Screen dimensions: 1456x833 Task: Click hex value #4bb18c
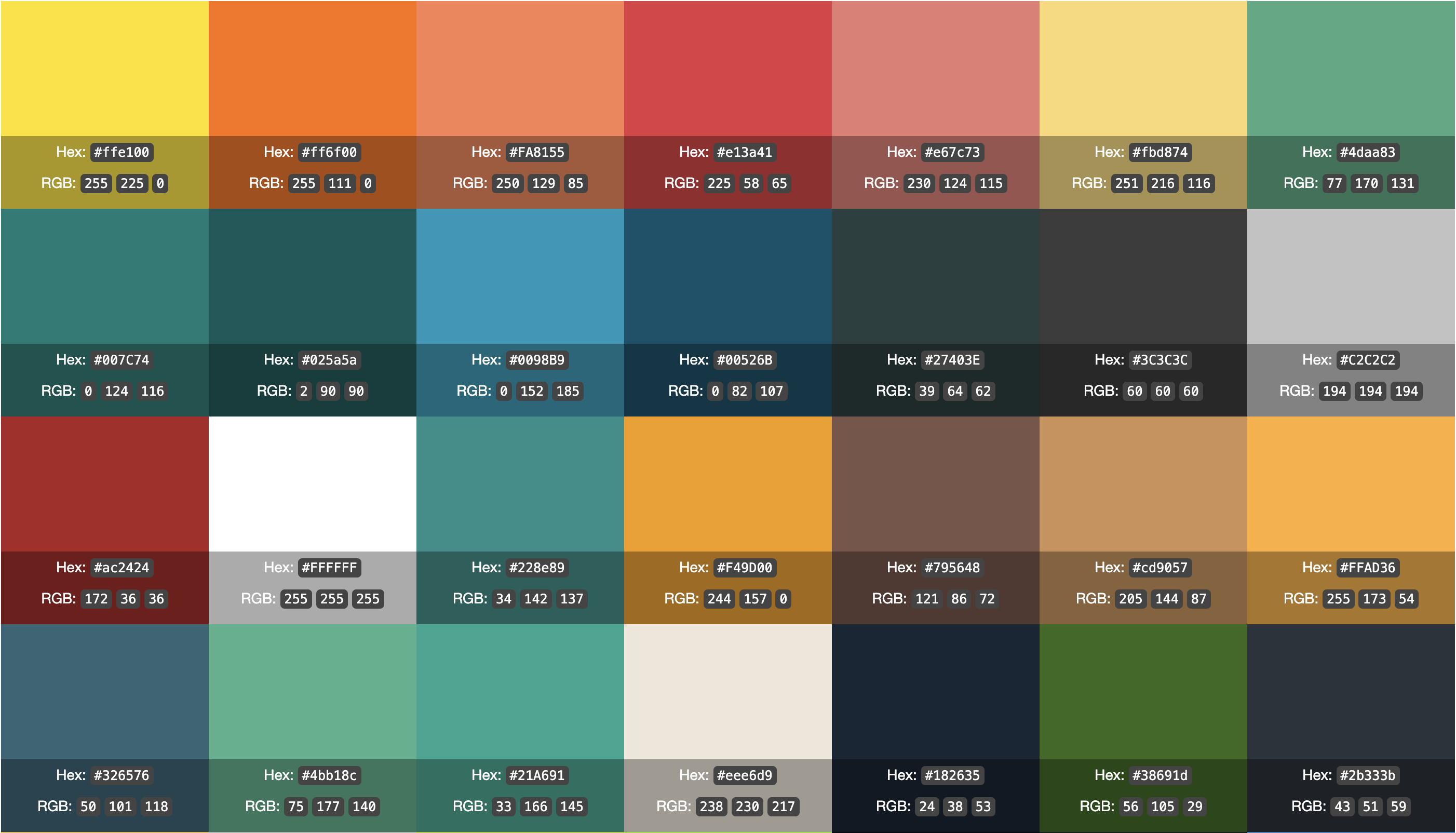(x=329, y=775)
